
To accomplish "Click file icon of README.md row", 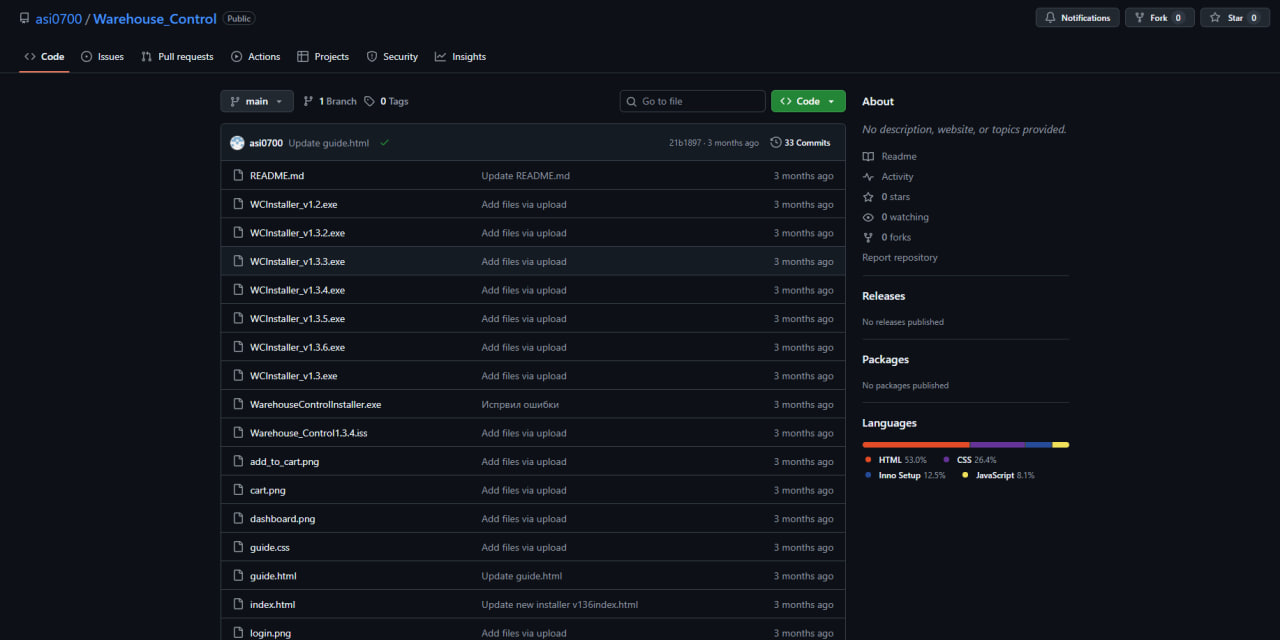I will coord(238,176).
